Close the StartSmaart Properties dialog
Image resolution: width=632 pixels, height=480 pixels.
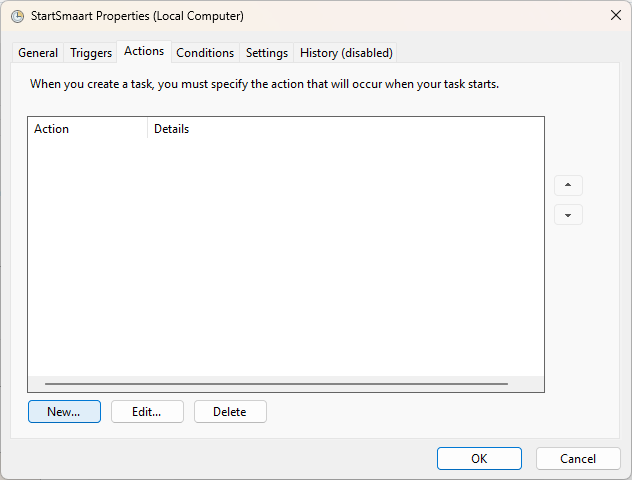(615, 15)
